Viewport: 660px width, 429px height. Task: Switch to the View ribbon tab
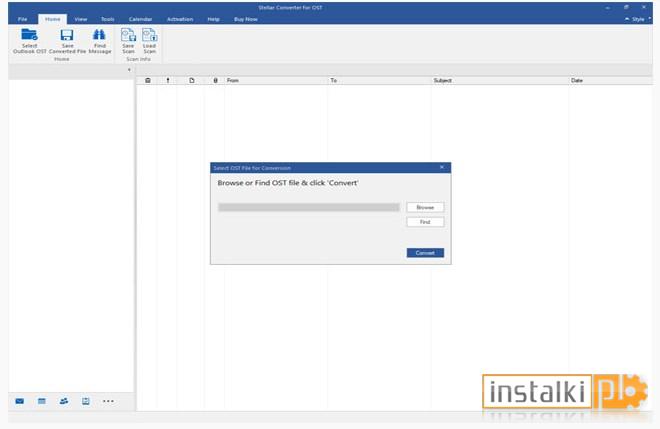[81, 19]
